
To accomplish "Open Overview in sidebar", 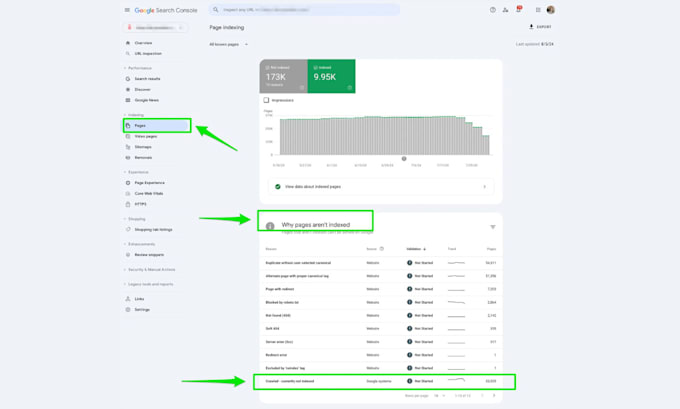I will 143,43.
